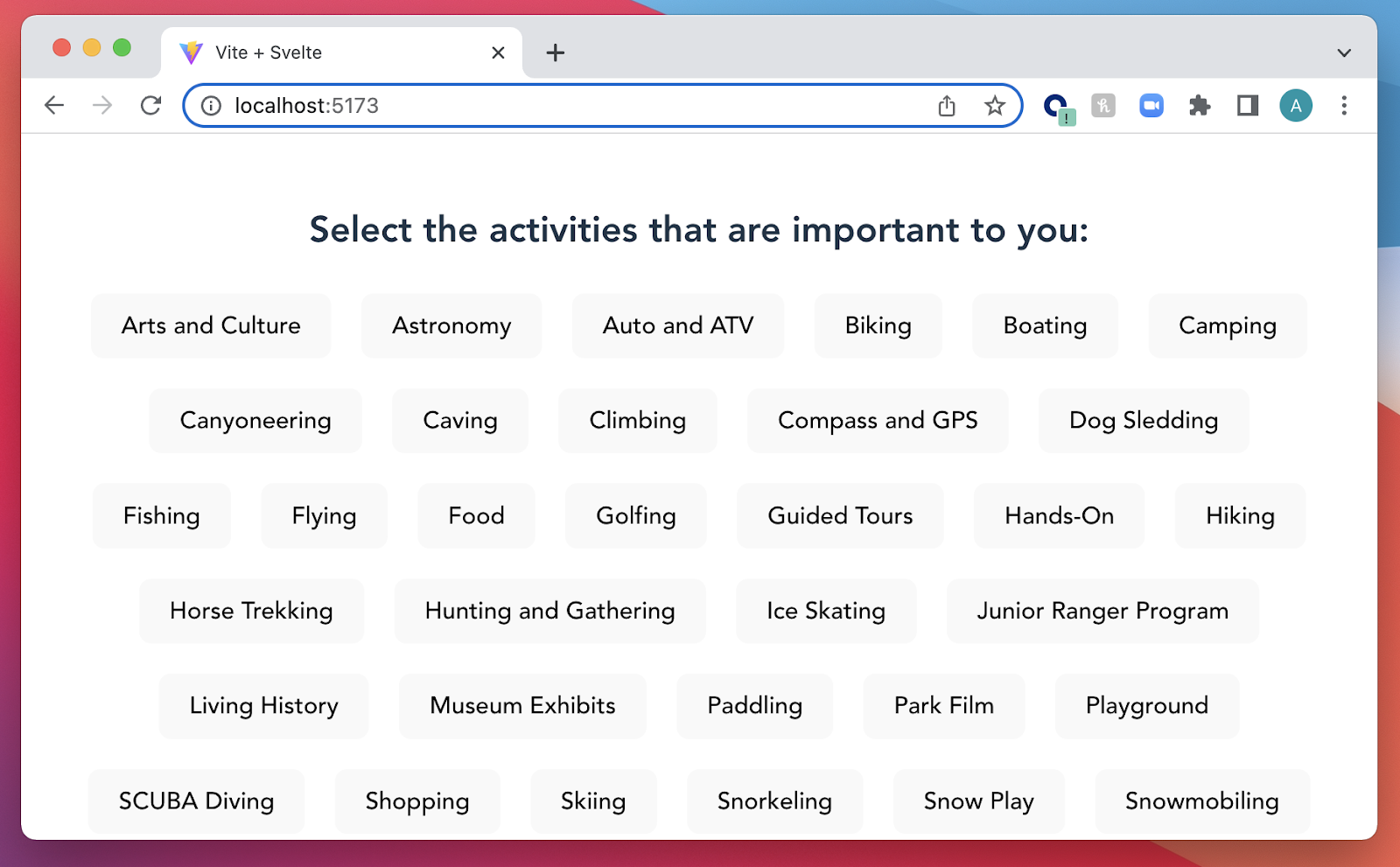Viewport: 1400px width, 867px height.
Task: Toggle the Astronomy activity
Action: (451, 325)
